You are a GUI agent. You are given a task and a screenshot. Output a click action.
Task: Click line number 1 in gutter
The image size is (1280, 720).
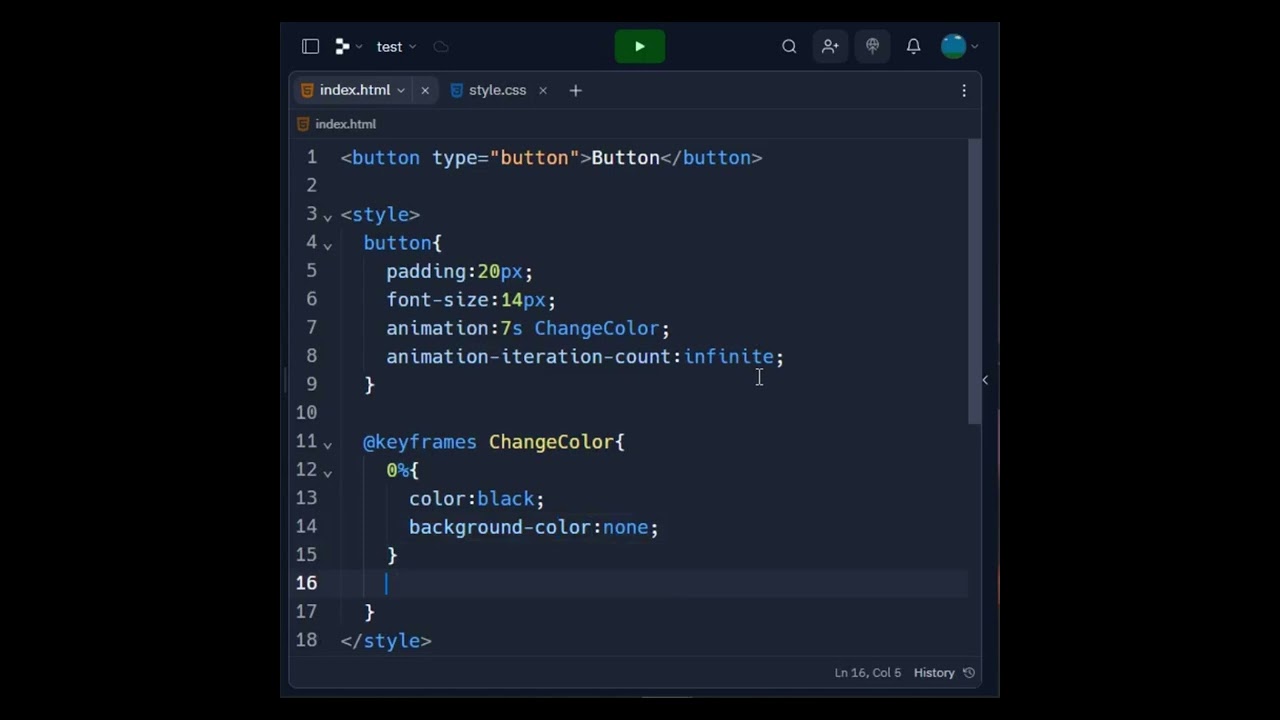311,157
